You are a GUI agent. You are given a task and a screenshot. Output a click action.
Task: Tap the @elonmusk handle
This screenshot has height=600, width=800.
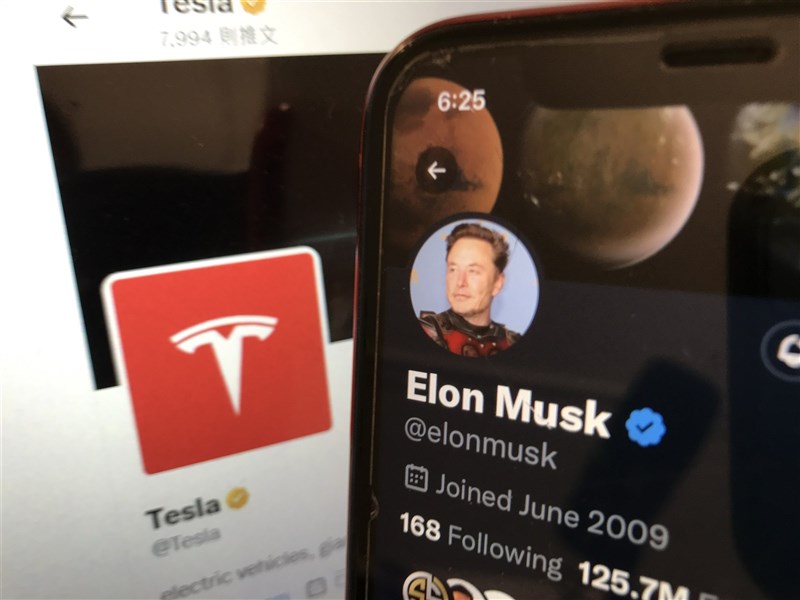(480, 442)
